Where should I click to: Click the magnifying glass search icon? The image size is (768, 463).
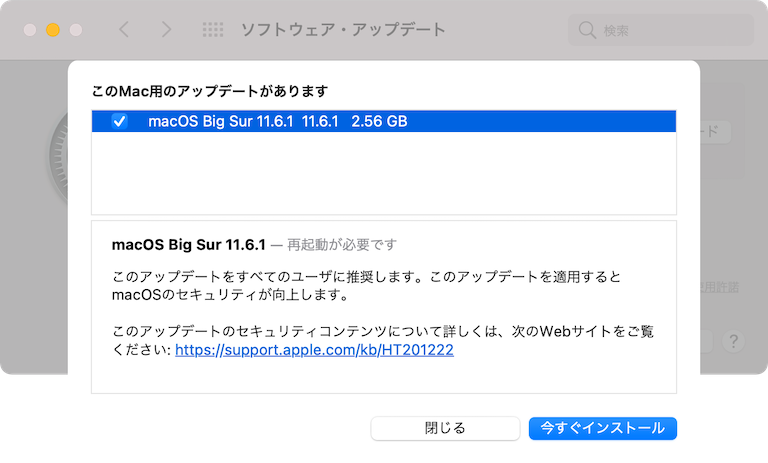coord(587,30)
